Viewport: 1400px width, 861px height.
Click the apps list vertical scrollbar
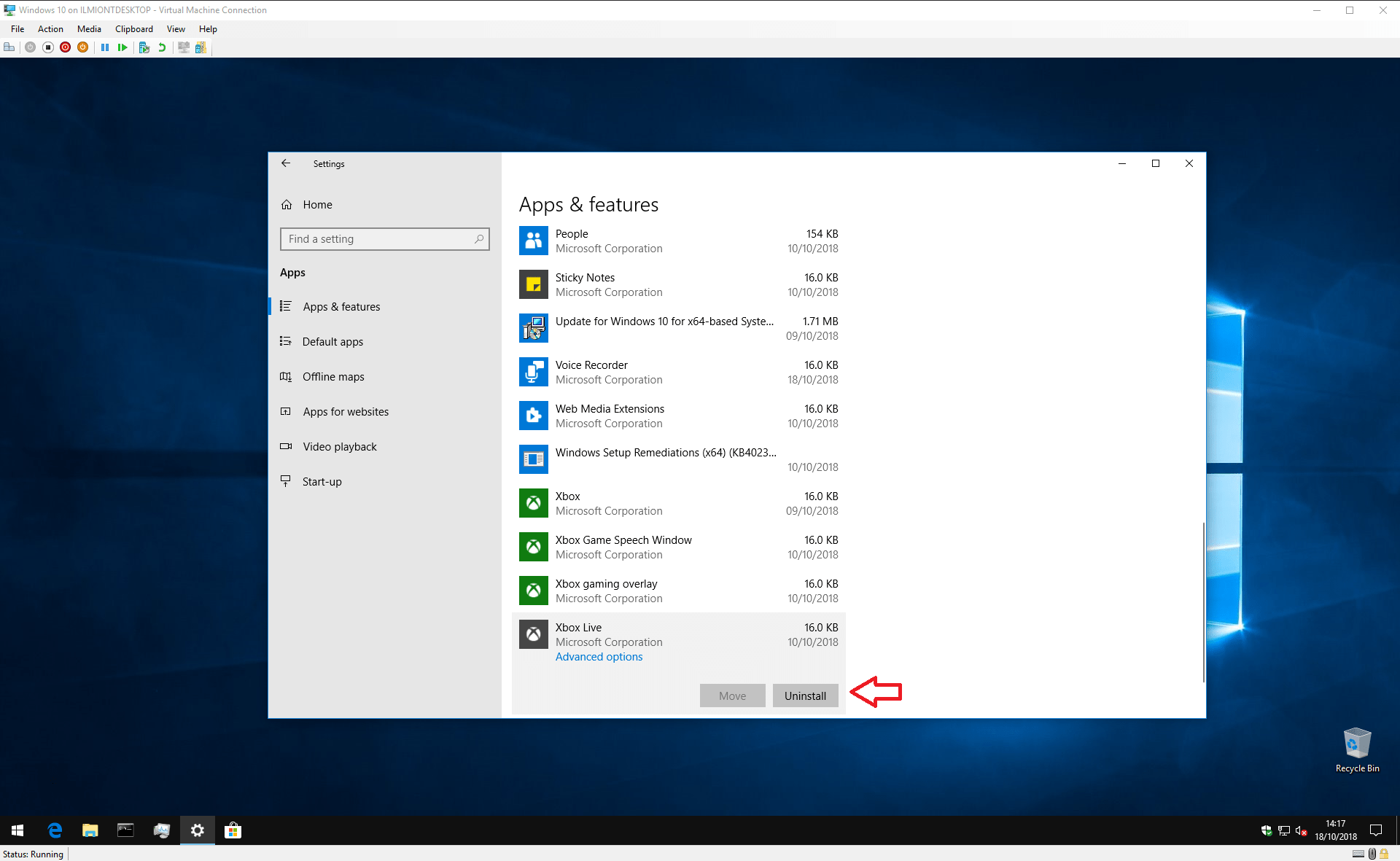(x=1203, y=602)
